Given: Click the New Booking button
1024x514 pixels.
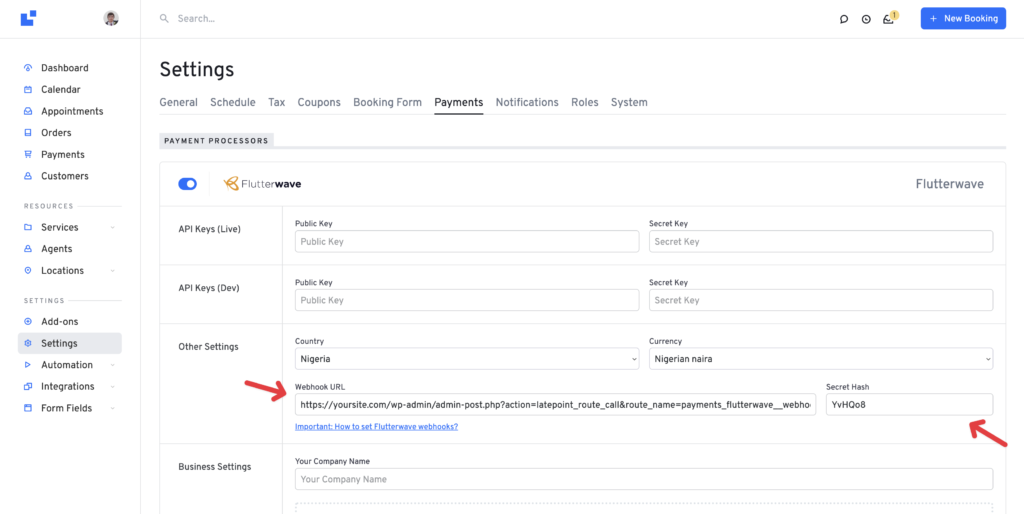Looking at the screenshot, I should click(x=962, y=18).
